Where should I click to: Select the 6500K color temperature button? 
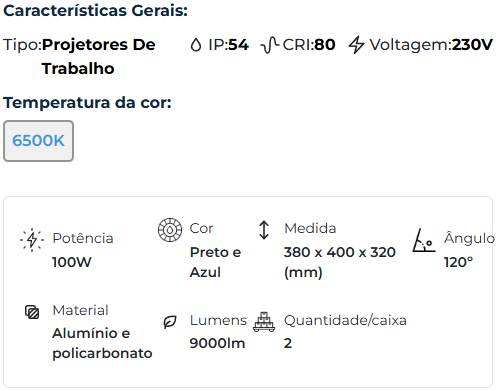[38, 141]
